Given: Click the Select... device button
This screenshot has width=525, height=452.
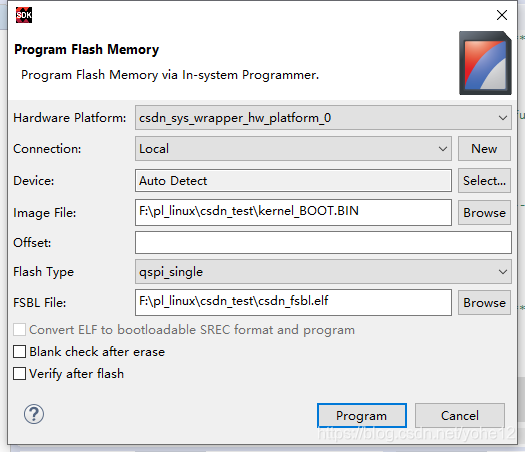Looking at the screenshot, I should pyautogui.click(x=484, y=180).
